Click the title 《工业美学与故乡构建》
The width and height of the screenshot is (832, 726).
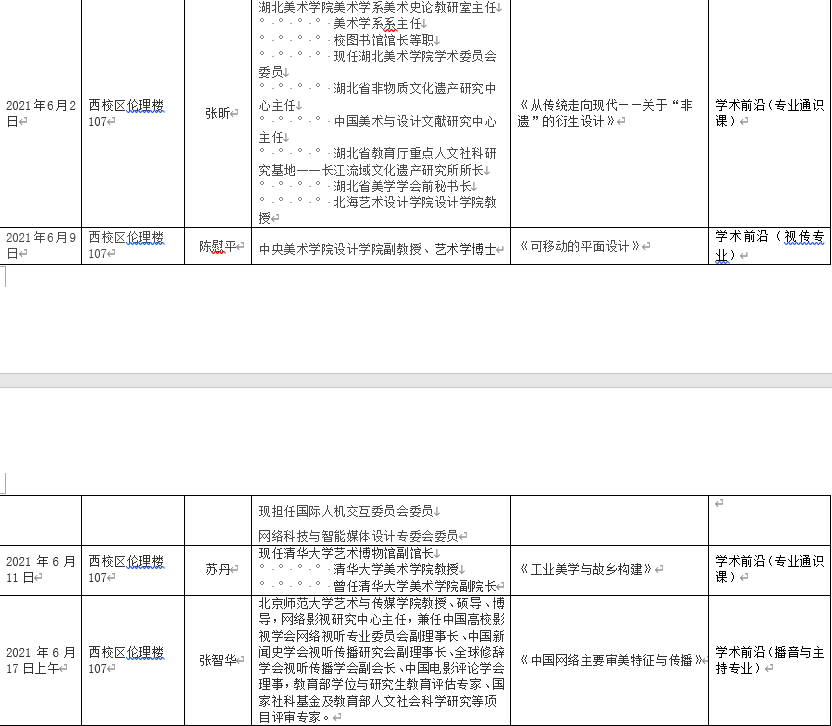pos(584,569)
